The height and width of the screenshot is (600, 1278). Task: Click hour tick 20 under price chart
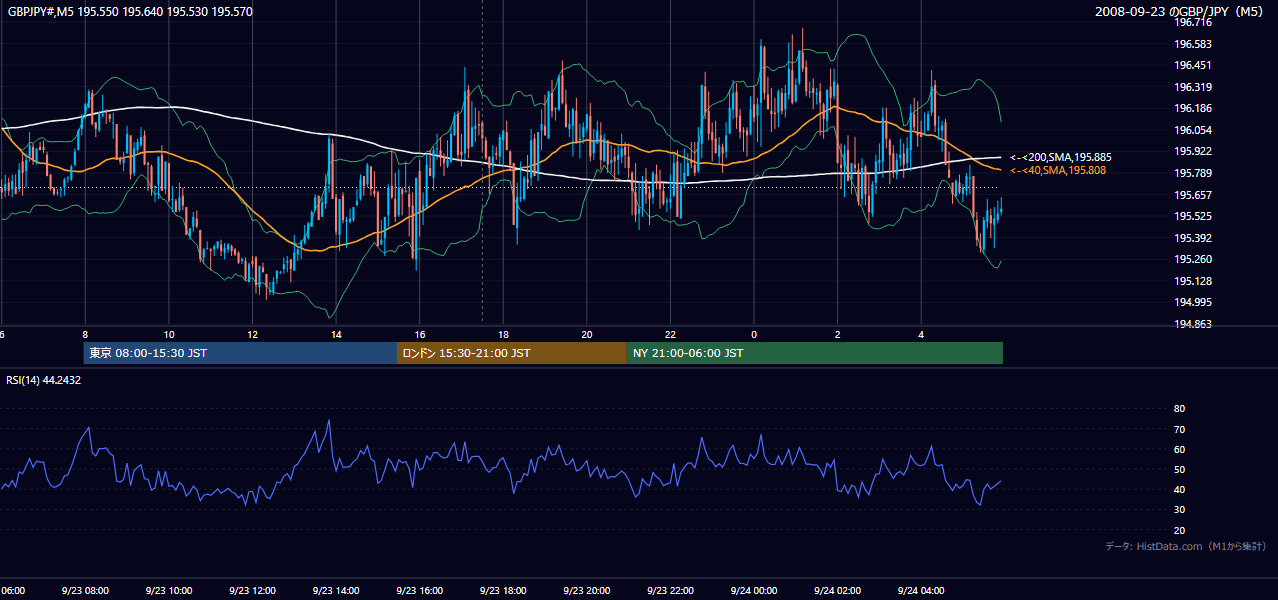coord(587,335)
